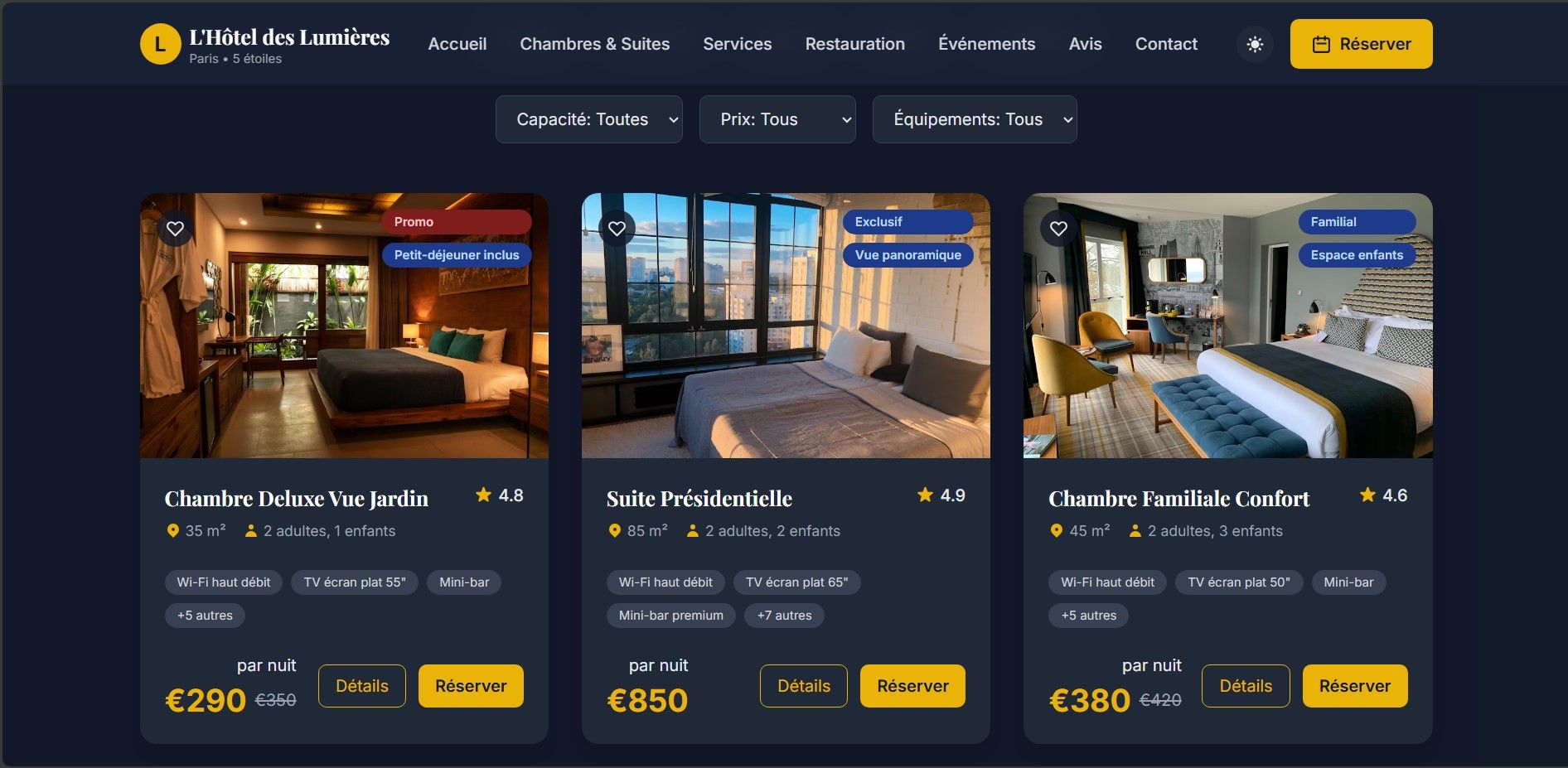Go to Chambres & Suites menu

point(595,44)
